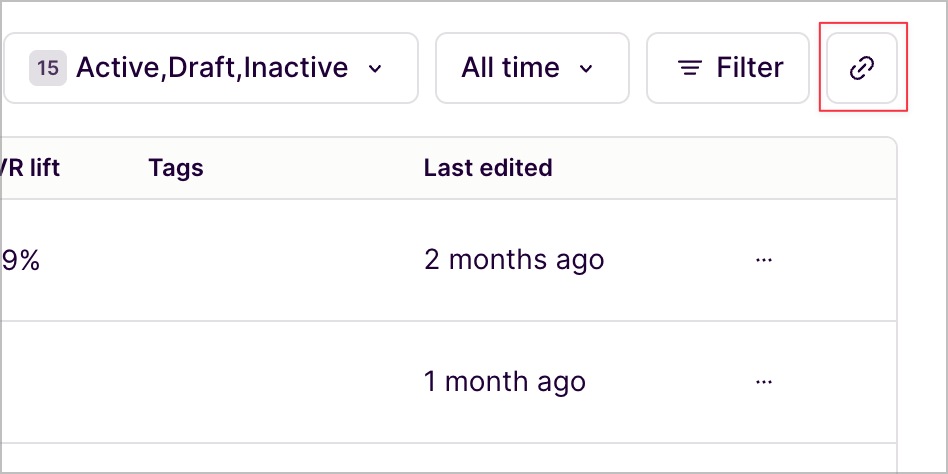
Task: Sort by the Last edited column header
Action: 488,167
